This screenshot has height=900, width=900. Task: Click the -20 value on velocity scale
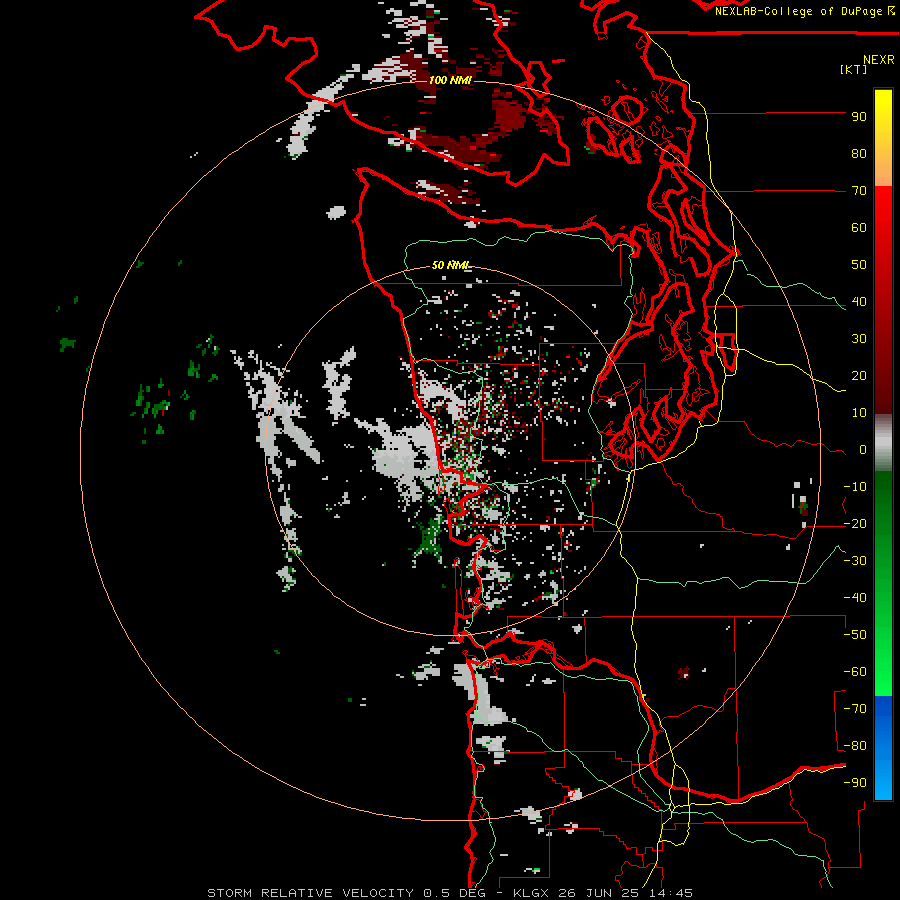855,523
